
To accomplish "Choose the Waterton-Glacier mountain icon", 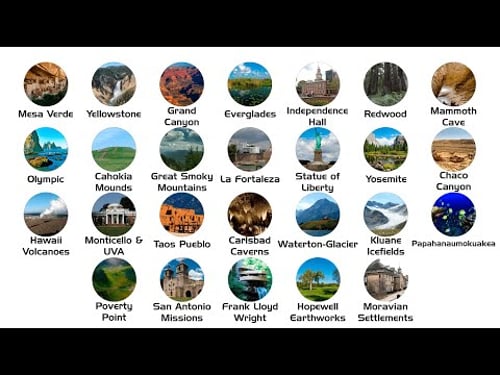I will 318,214.
